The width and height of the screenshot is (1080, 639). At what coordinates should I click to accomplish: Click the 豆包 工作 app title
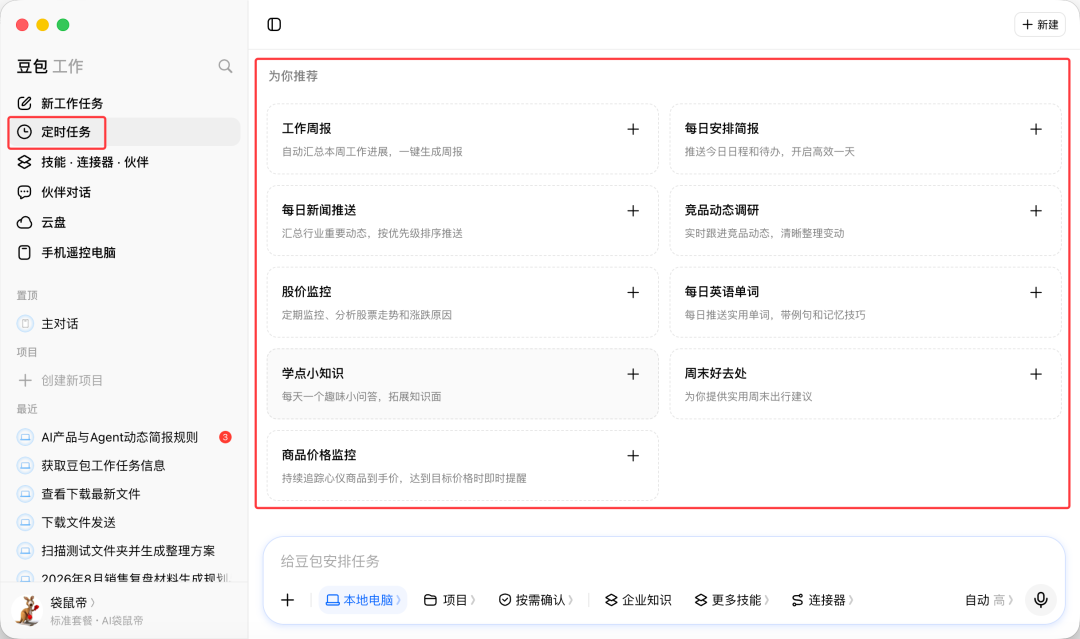click(x=50, y=66)
